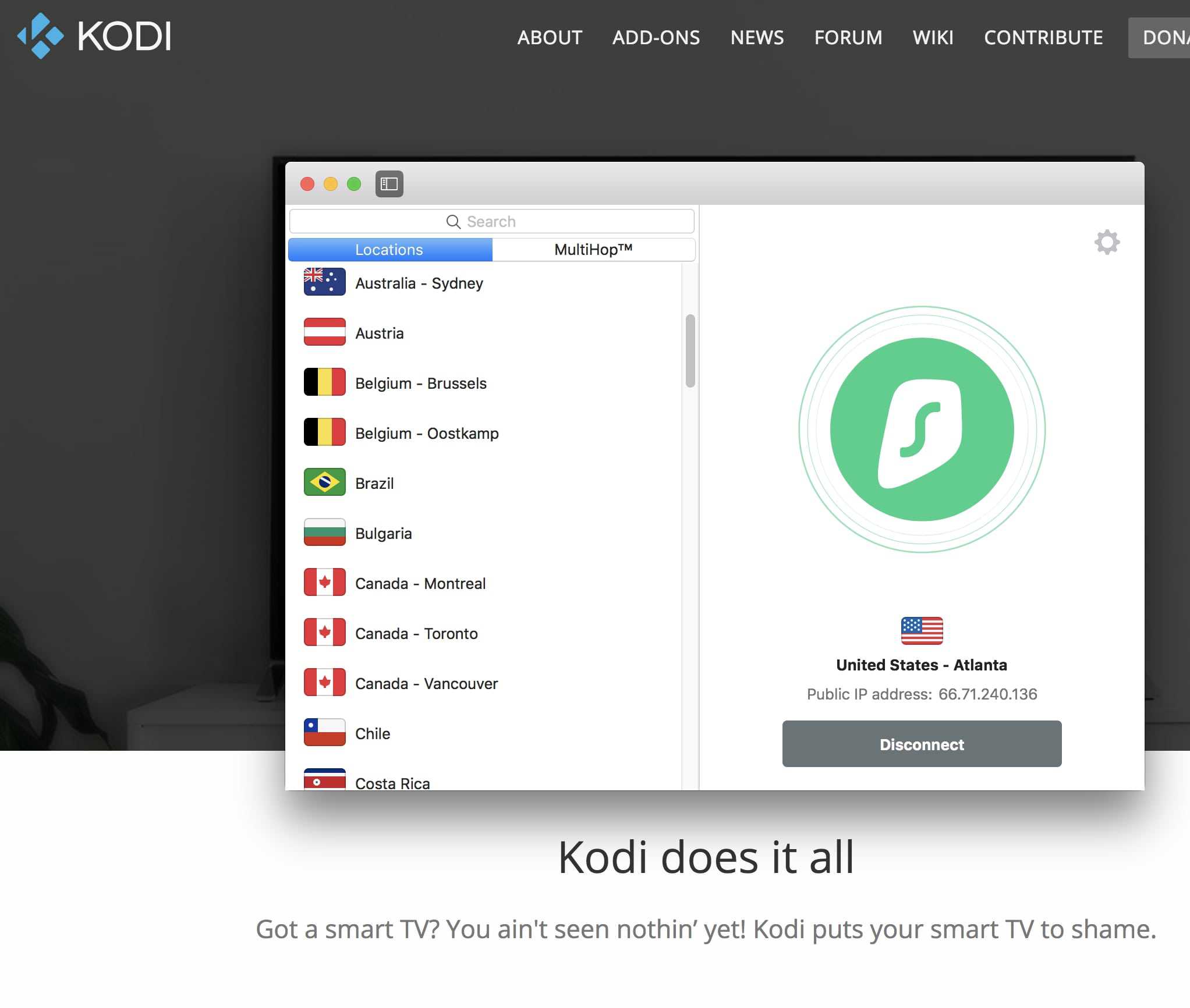Switch to the MultiHop™ tab
This screenshot has width=1190, height=1008.
coord(594,249)
